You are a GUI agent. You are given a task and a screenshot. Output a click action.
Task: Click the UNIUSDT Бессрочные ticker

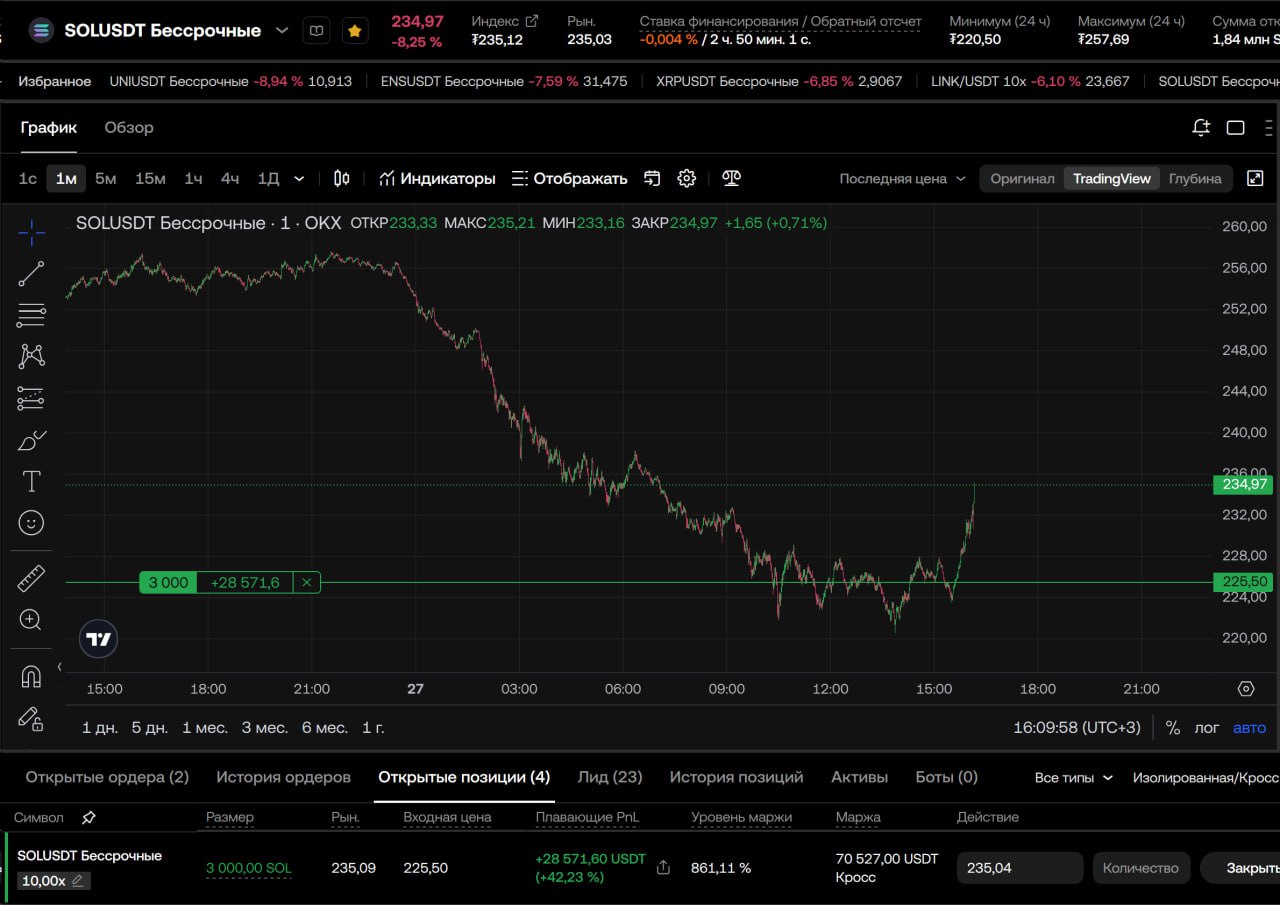(x=230, y=81)
